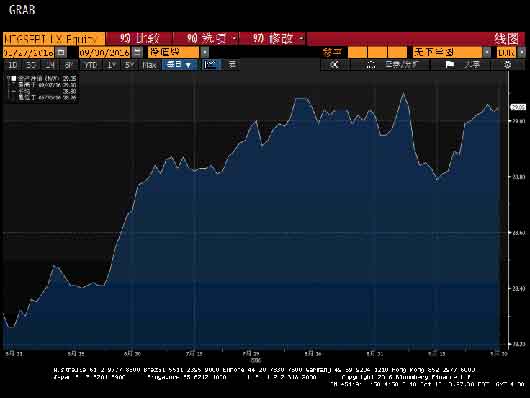Select the Max range button
Viewport: 530px width, 398px height.
point(149,65)
